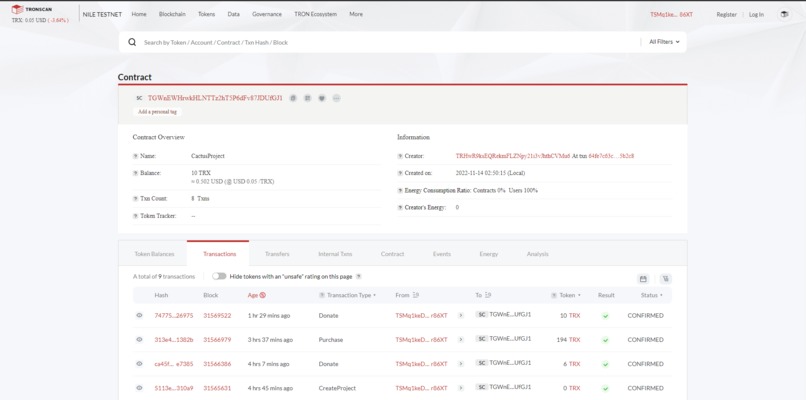Click the help icon after unsafe rating text
This screenshot has height=400, width=806.
click(x=359, y=276)
